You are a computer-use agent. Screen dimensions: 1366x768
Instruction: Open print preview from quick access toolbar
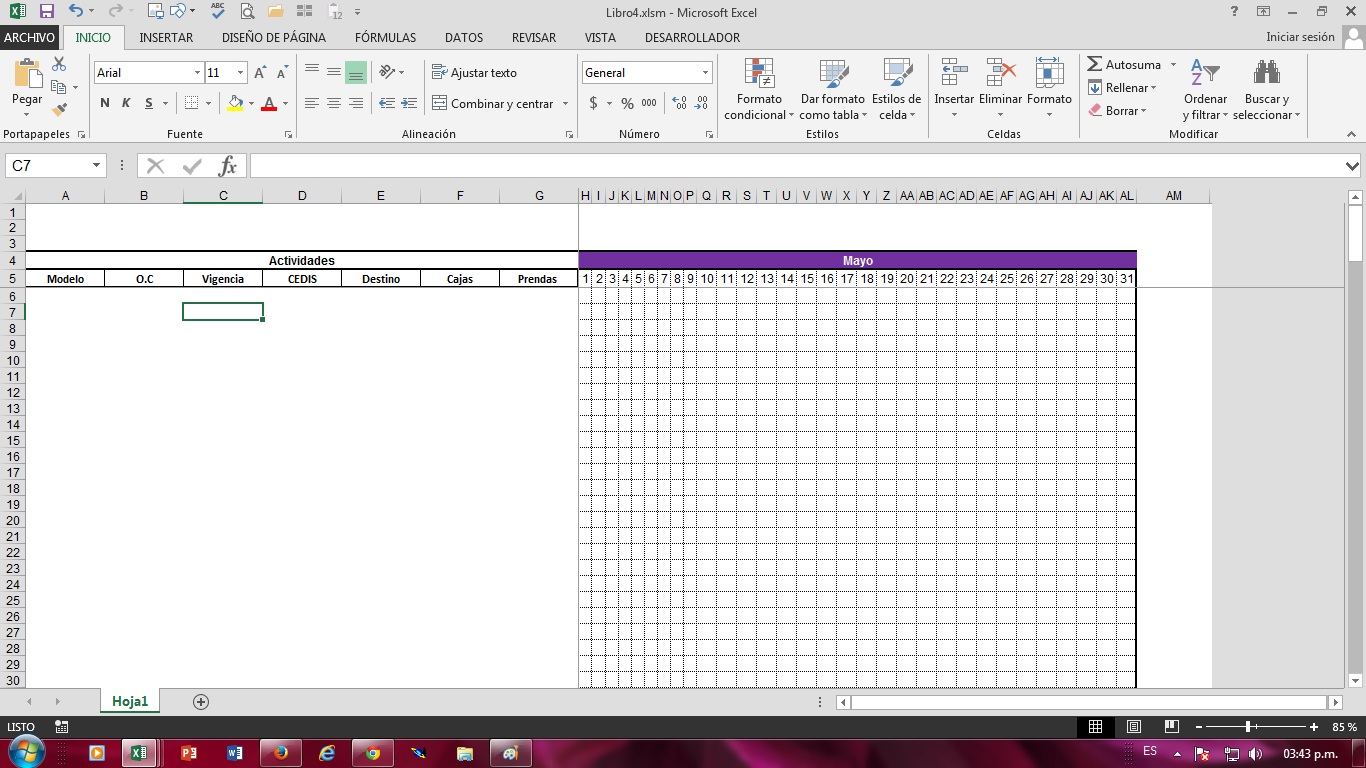click(246, 12)
